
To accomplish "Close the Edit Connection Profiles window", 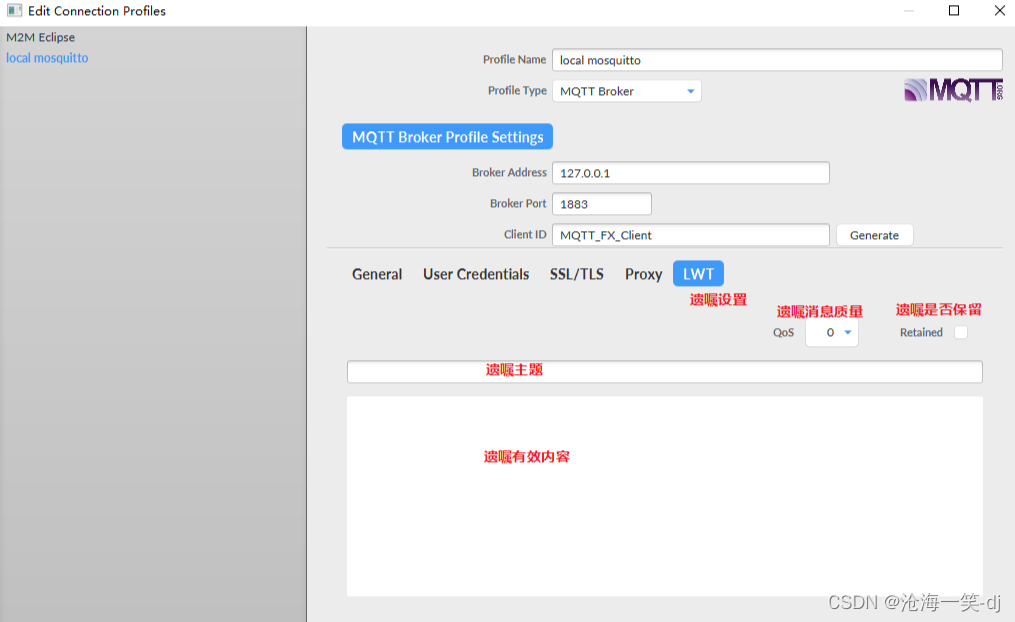I will (x=999, y=10).
